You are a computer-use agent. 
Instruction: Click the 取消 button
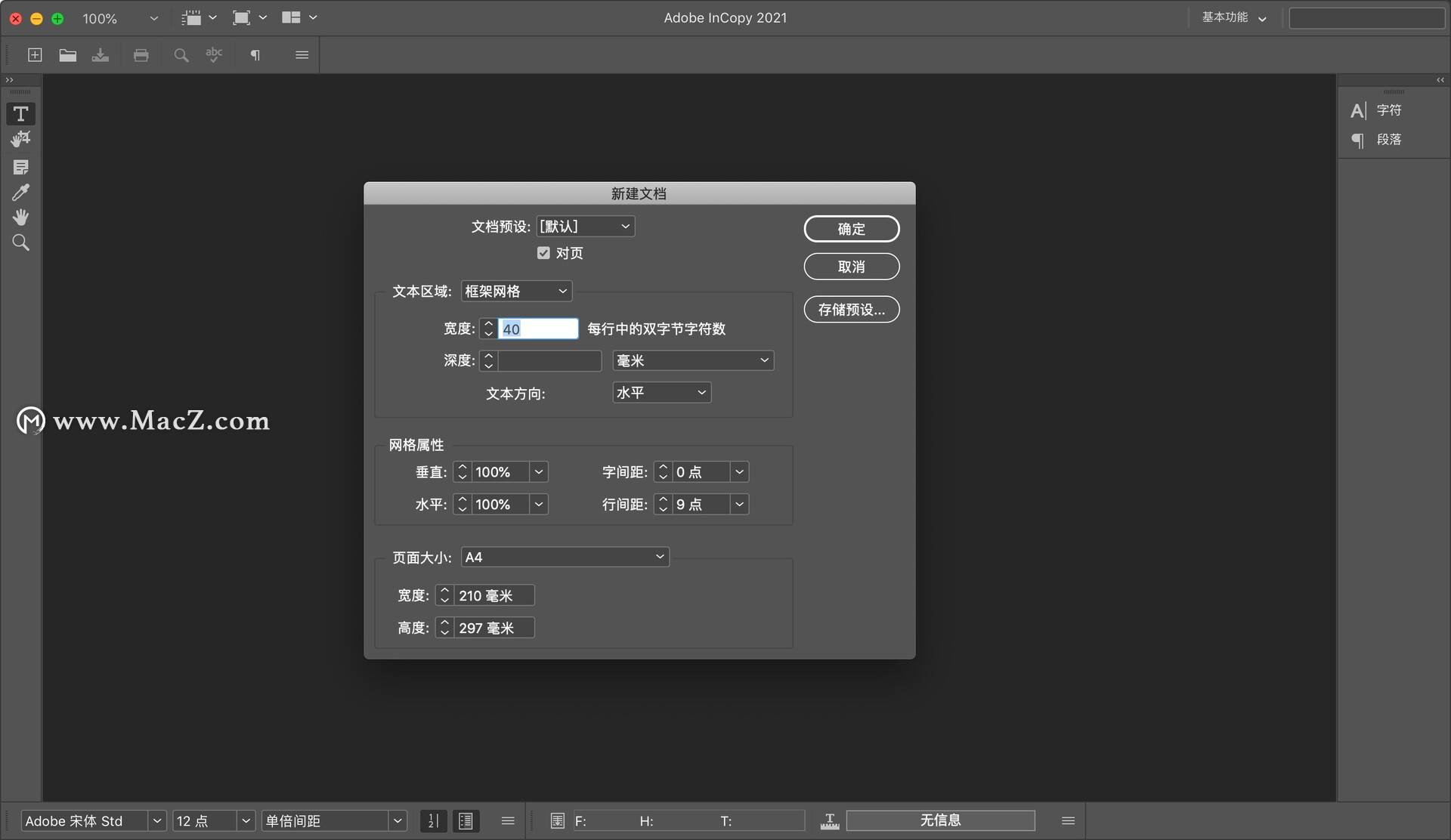click(852, 267)
